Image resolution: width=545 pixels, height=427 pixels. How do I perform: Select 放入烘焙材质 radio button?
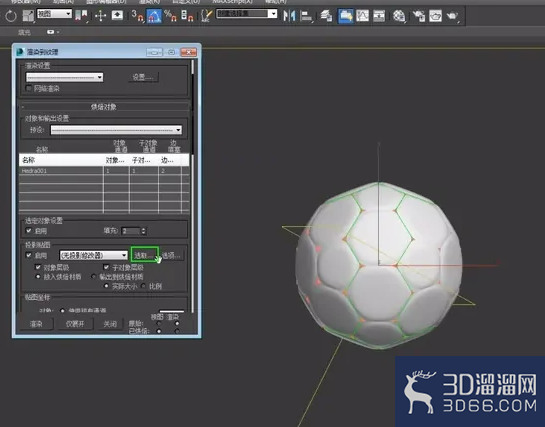pyautogui.click(x=38, y=277)
